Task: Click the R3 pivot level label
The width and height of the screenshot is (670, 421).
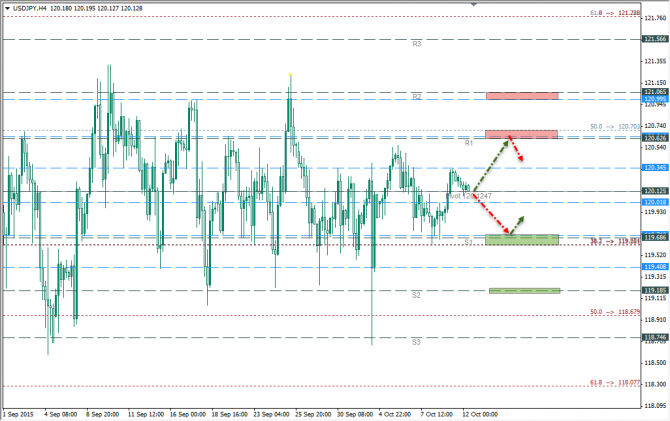Action: point(417,44)
